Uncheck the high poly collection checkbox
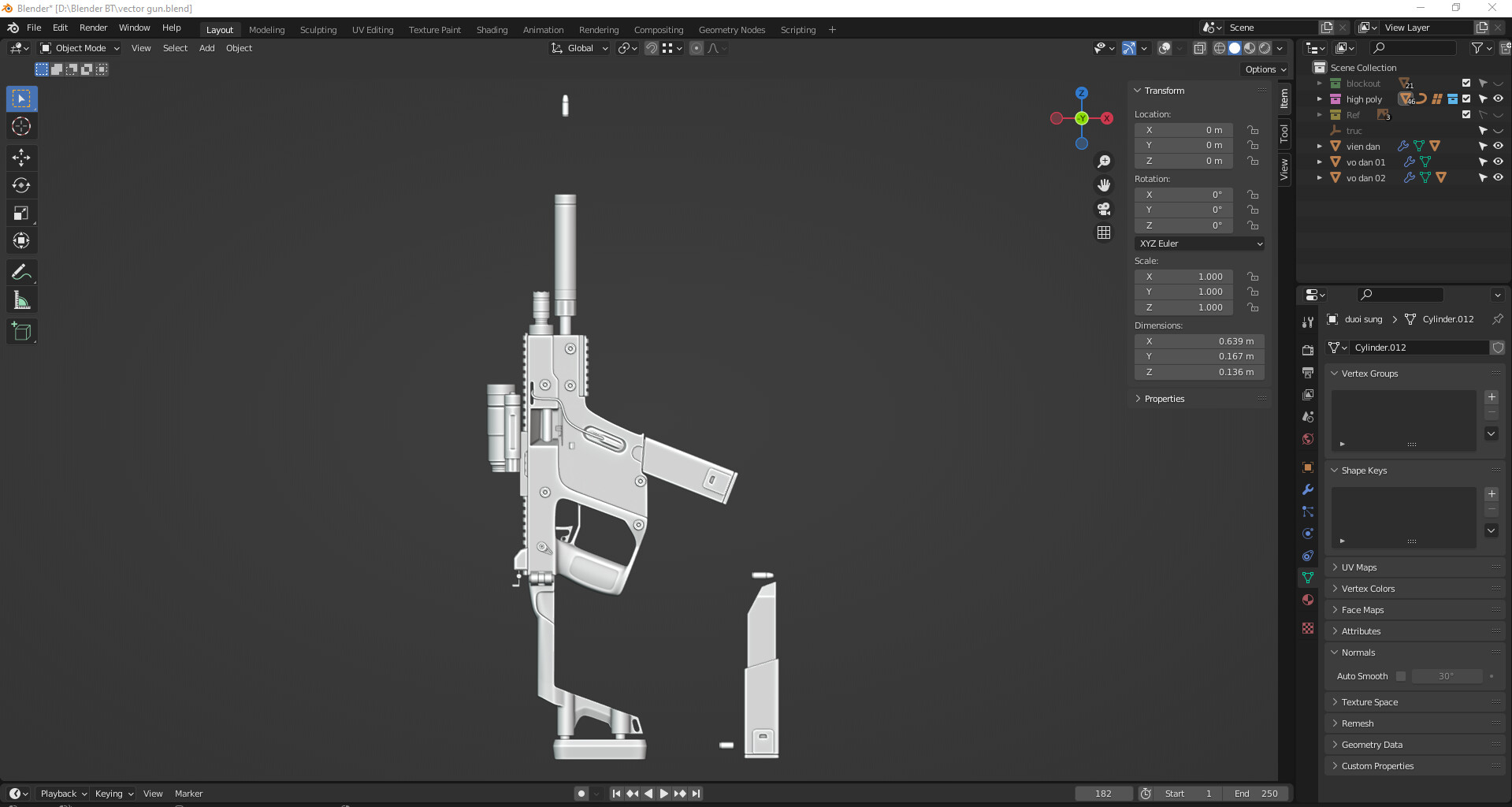 pyautogui.click(x=1466, y=99)
